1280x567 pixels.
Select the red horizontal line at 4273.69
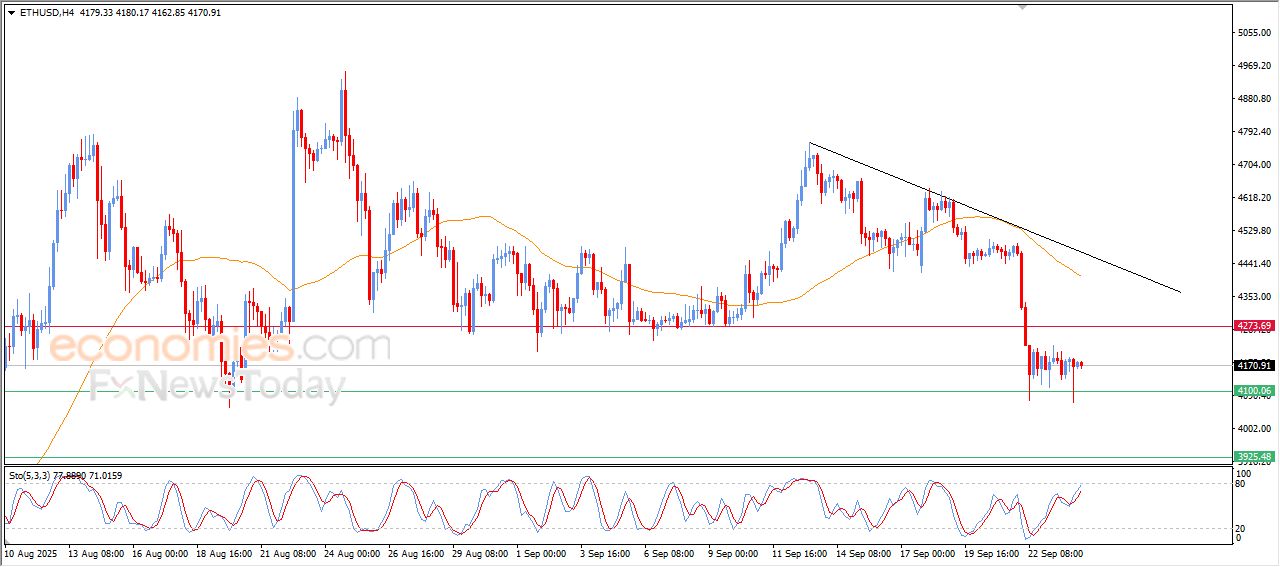point(618,326)
